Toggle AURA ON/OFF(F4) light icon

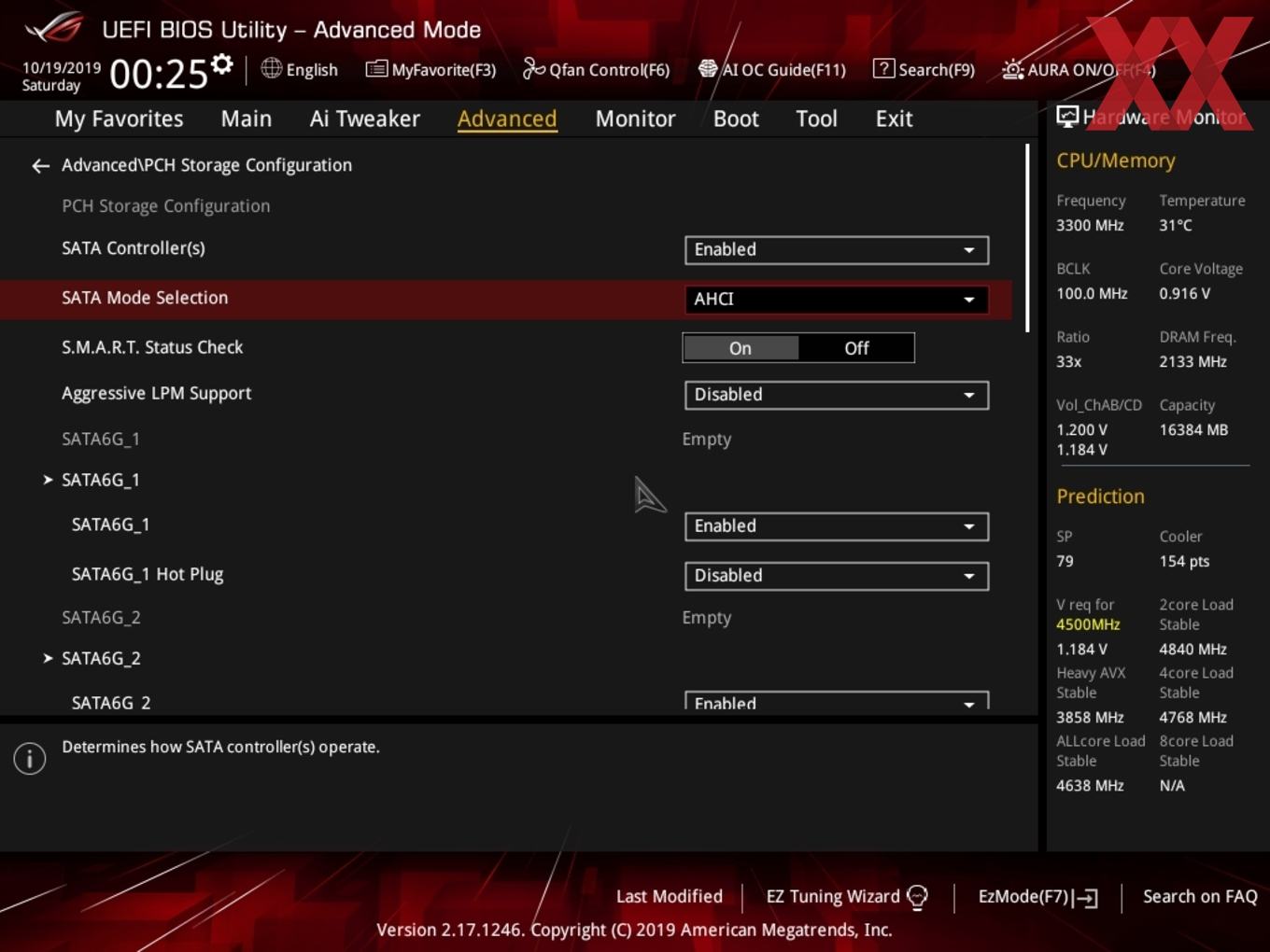click(x=1012, y=70)
